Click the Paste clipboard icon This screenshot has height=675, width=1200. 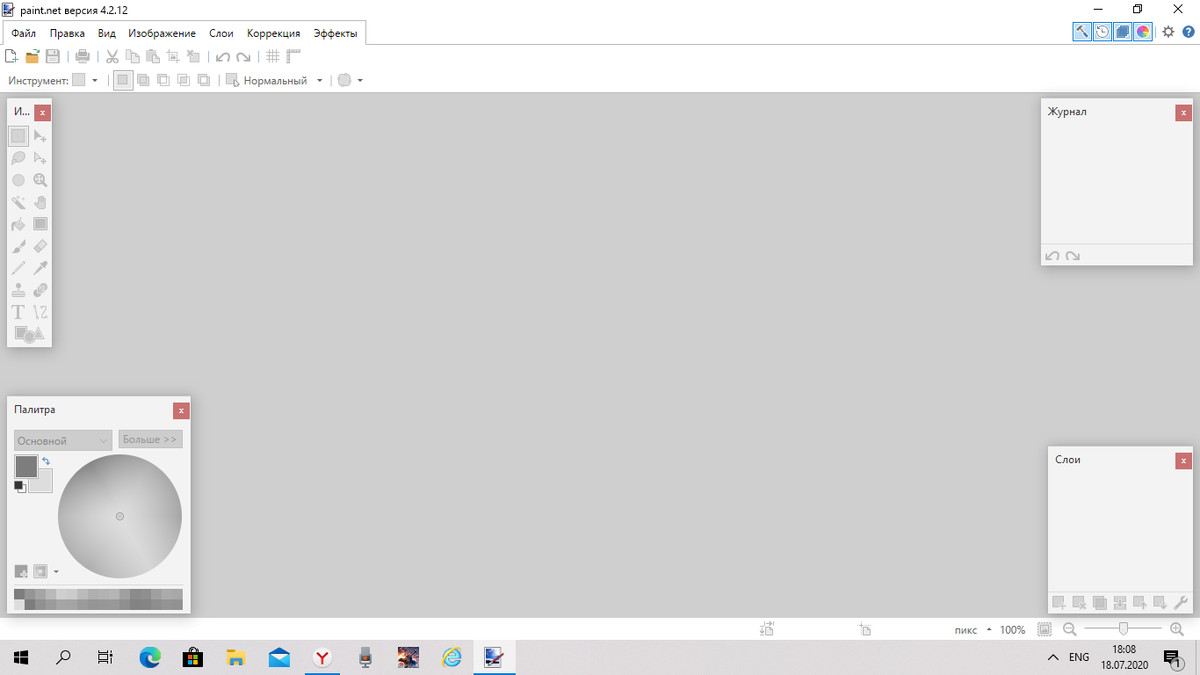click(x=153, y=57)
